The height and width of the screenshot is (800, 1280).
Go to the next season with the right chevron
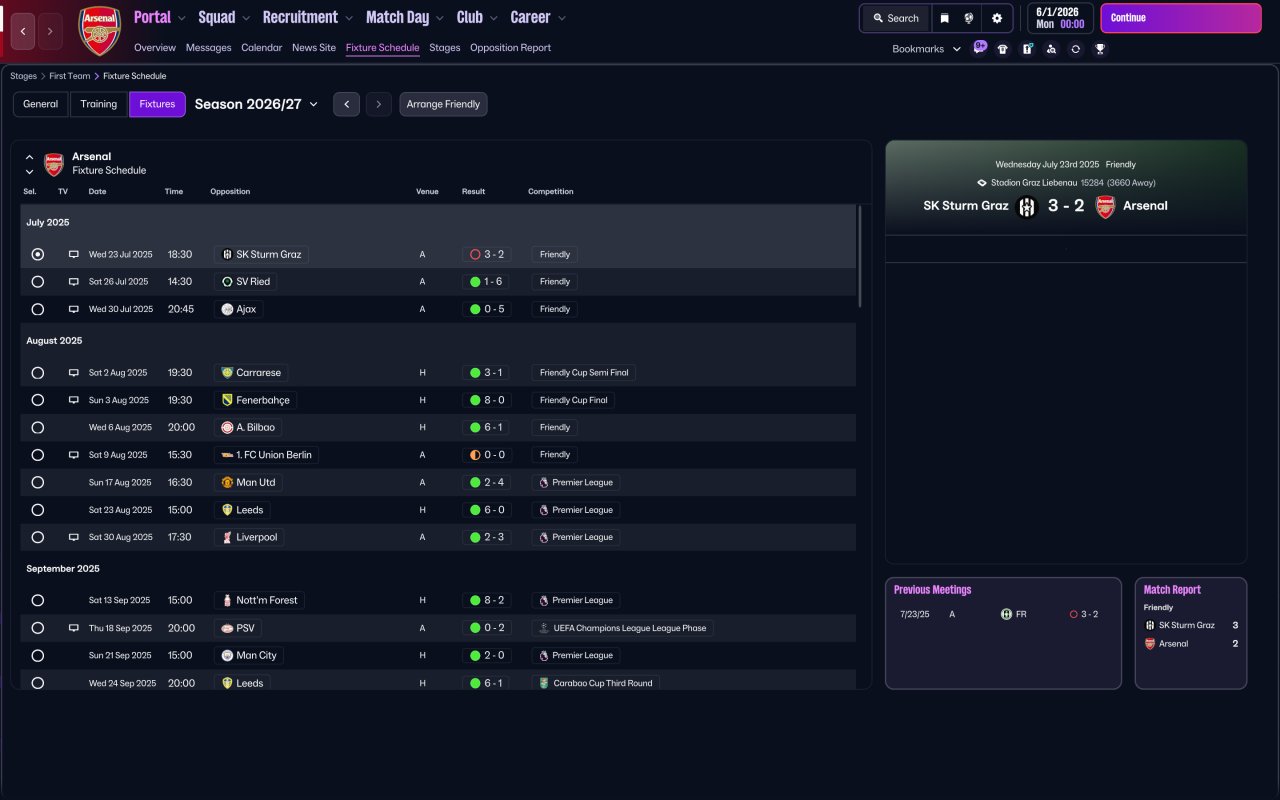378,104
